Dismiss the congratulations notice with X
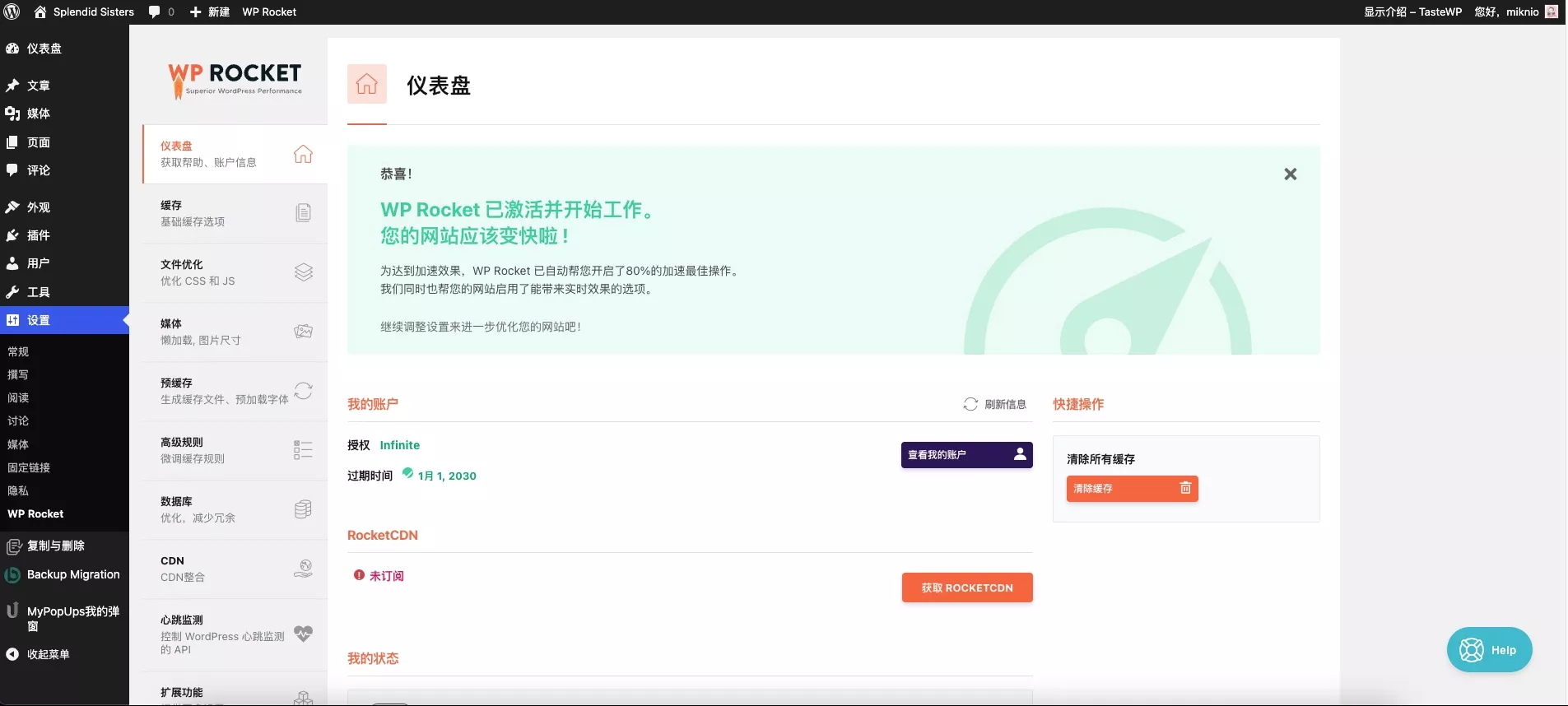 coord(1290,174)
